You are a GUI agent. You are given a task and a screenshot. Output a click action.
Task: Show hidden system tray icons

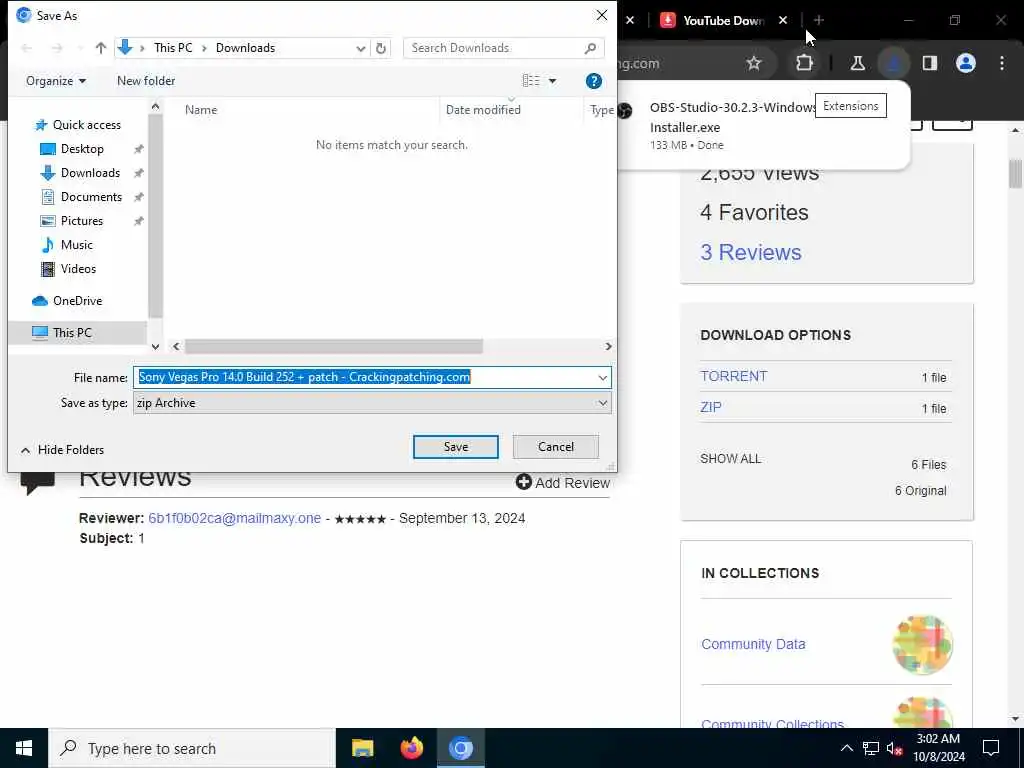[846, 748]
